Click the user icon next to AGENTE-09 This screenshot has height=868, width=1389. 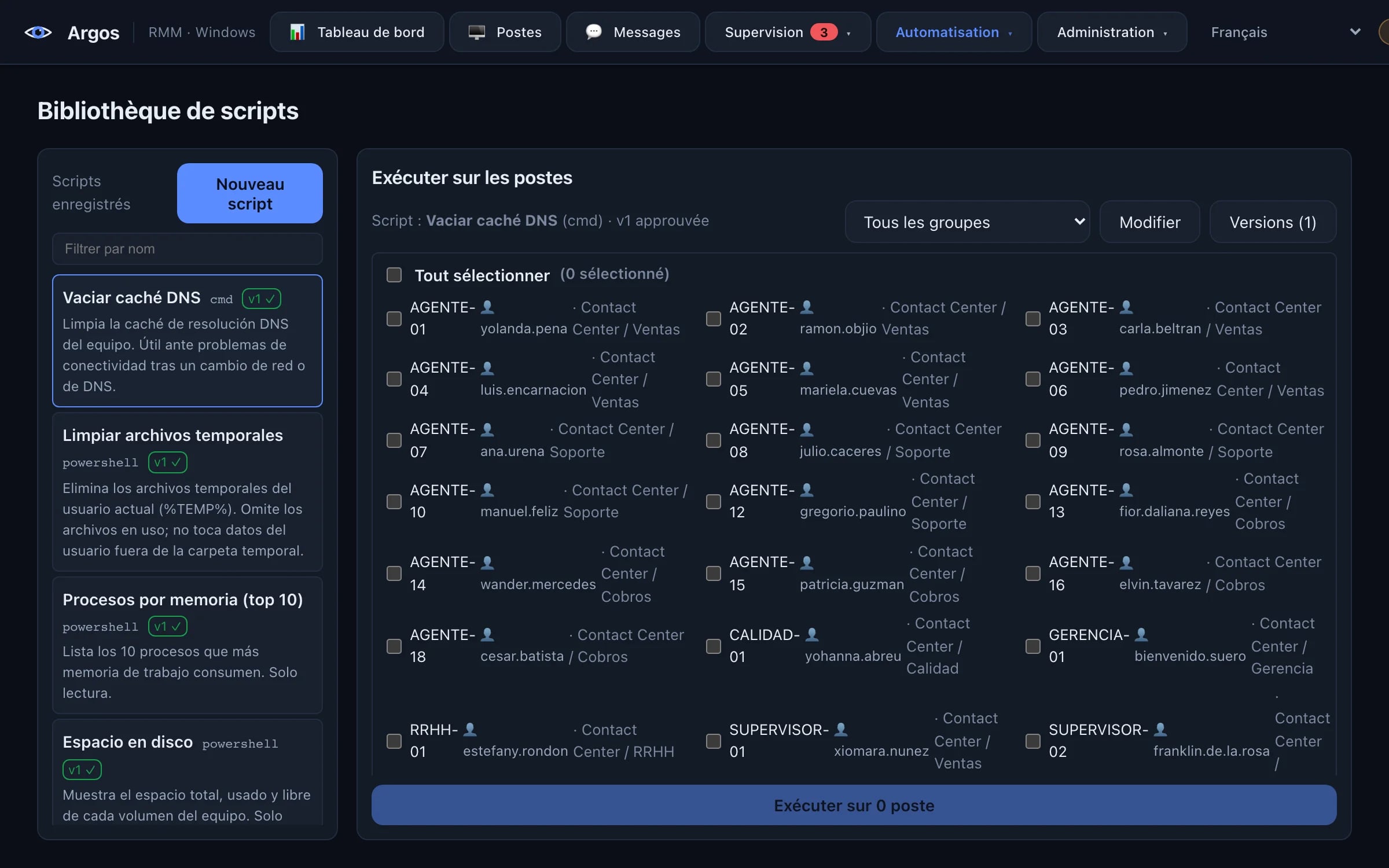[1126, 429]
